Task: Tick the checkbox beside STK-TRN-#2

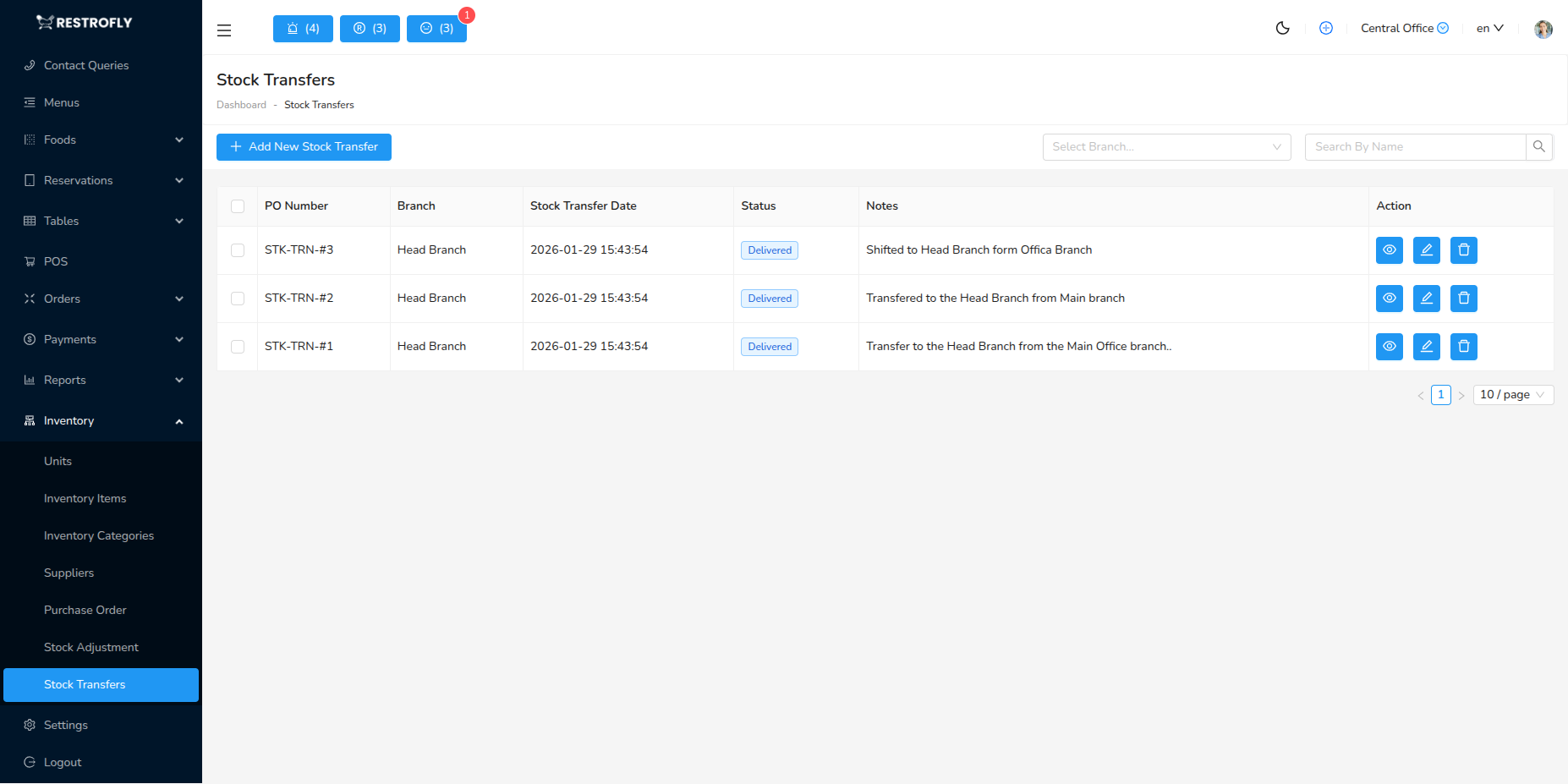Action: click(238, 298)
